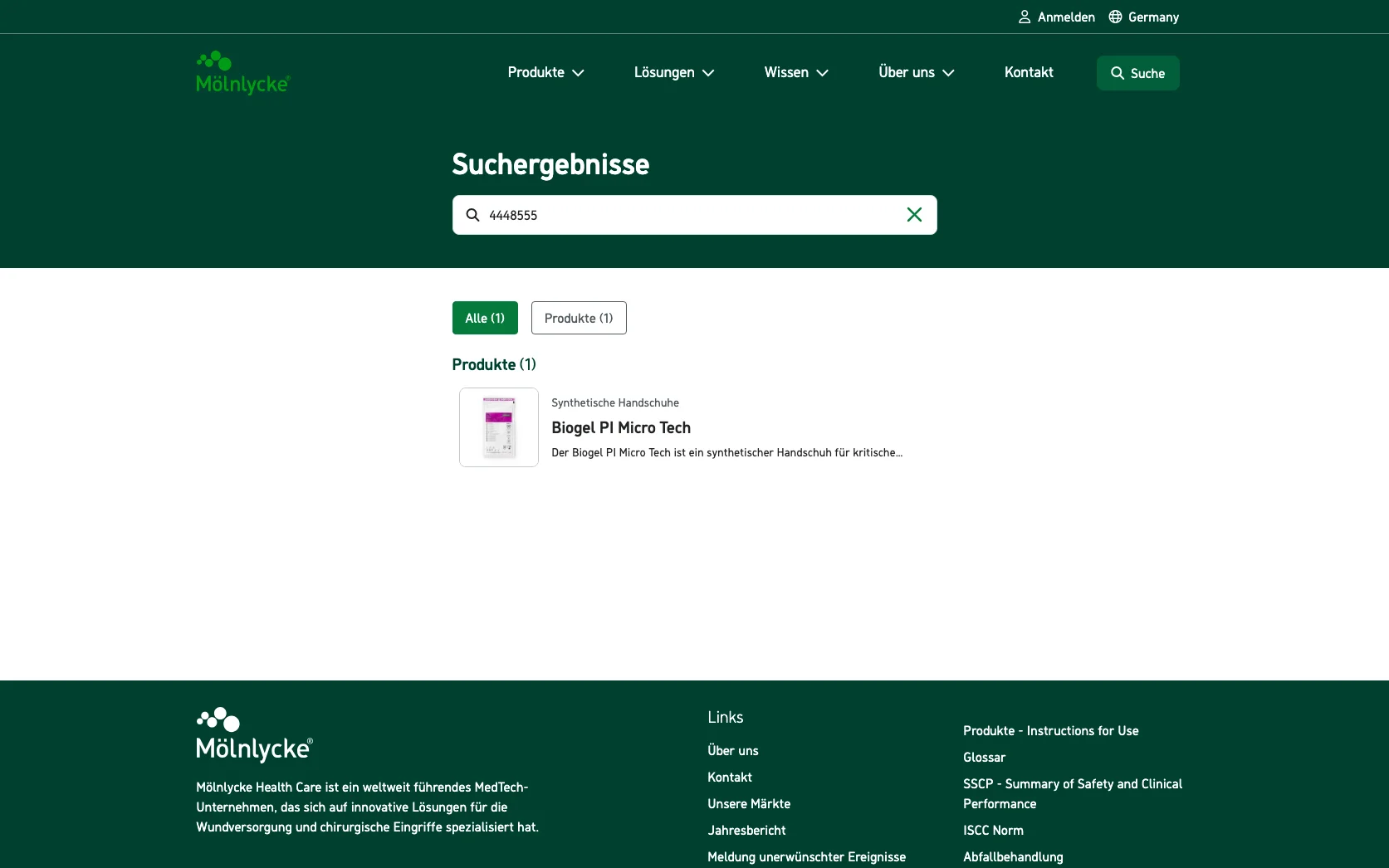Open the Suche search button
The width and height of the screenshot is (1389, 868).
tap(1137, 73)
